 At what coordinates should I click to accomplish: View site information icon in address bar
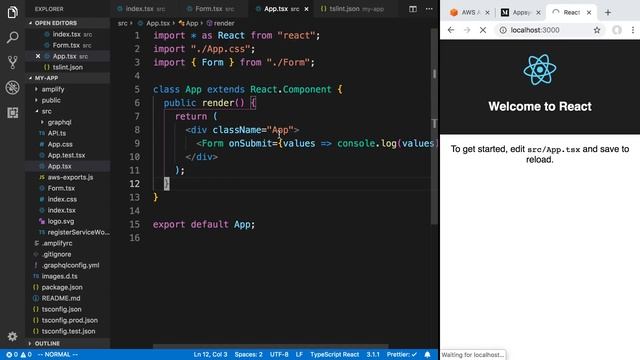pos(503,30)
